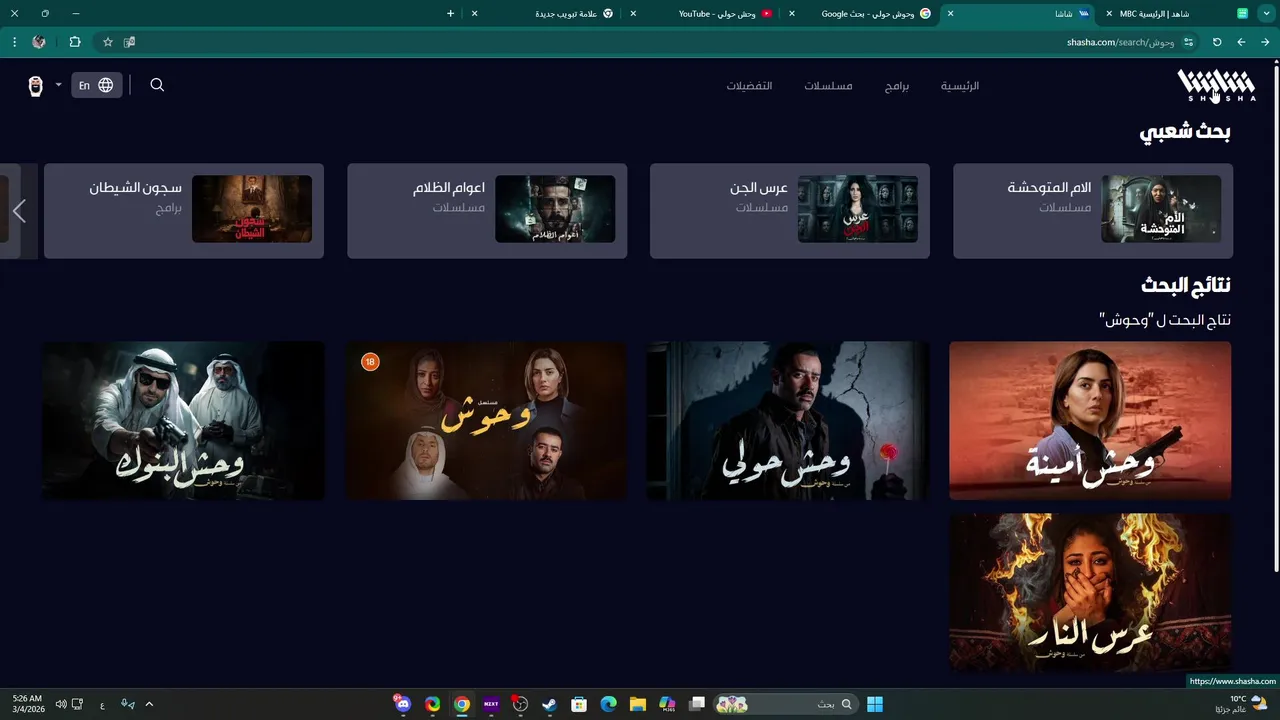Go to الرئيسية nav item
1280x720 pixels.
coord(960,86)
